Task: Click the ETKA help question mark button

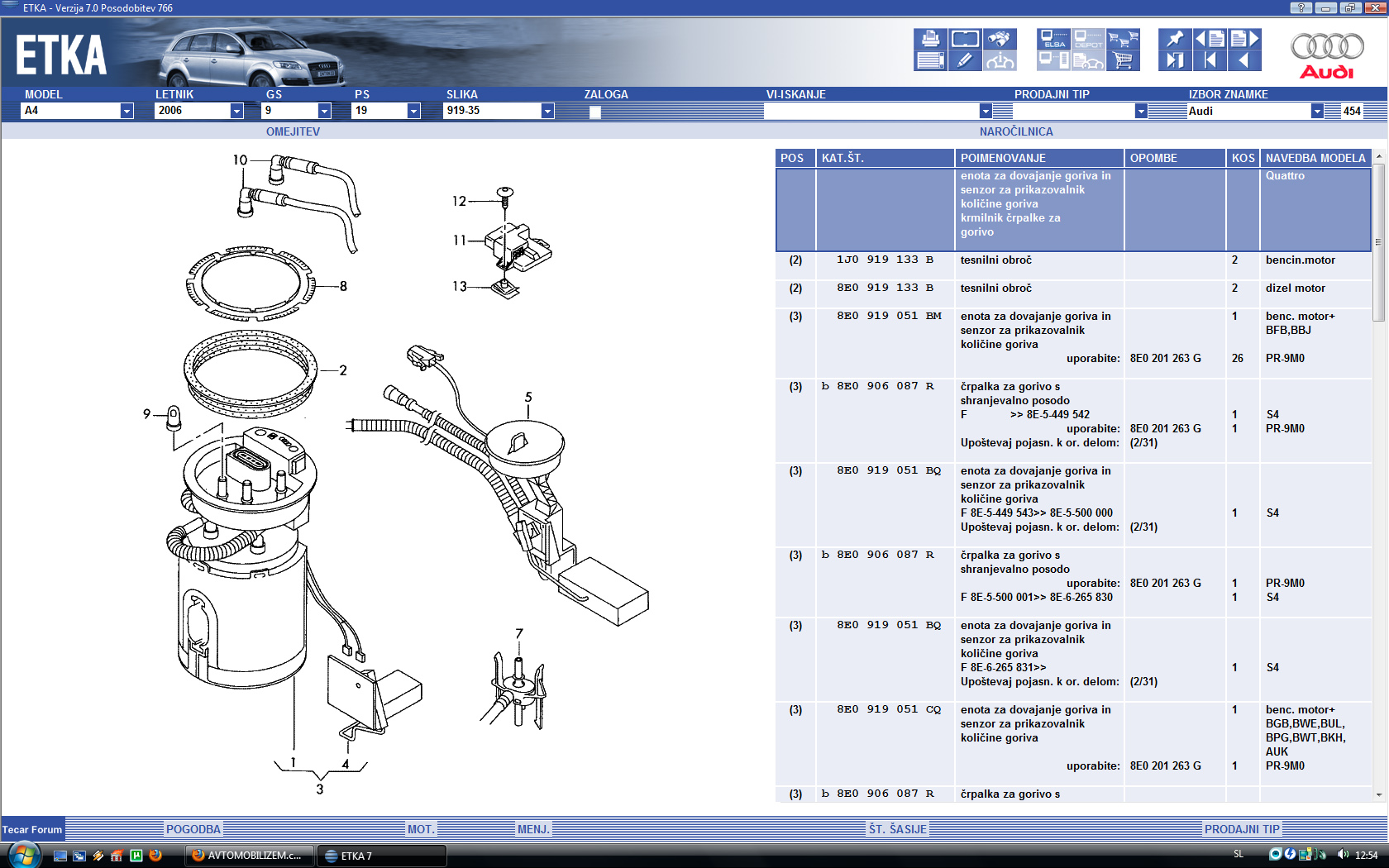Action: click(x=1301, y=7)
